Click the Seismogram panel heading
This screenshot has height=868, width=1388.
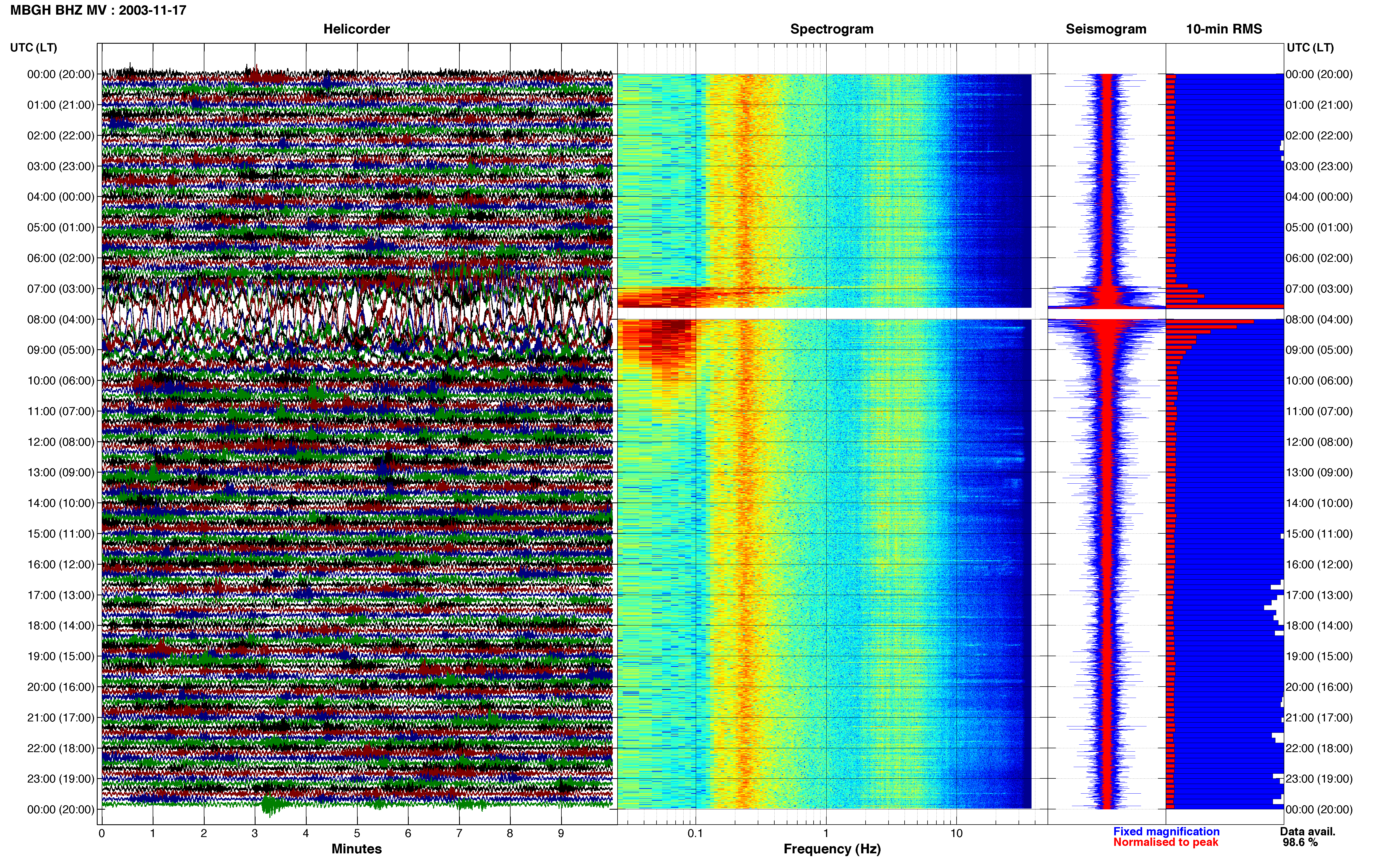(x=1106, y=29)
